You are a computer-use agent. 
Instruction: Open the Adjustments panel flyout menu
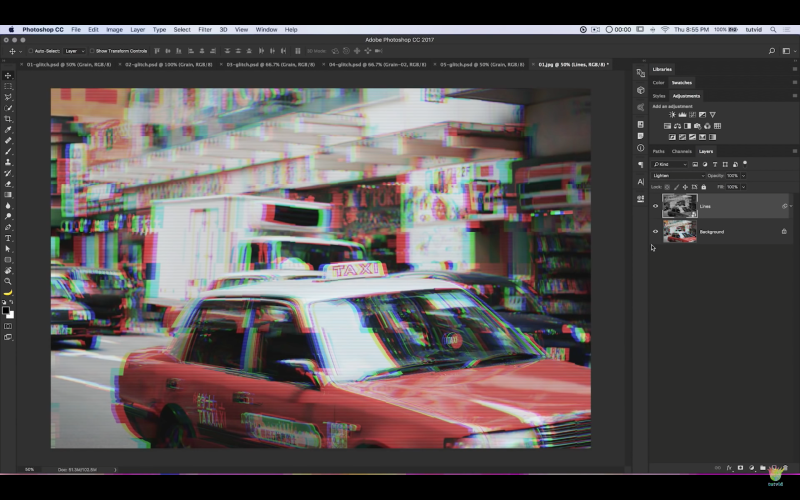point(794,96)
